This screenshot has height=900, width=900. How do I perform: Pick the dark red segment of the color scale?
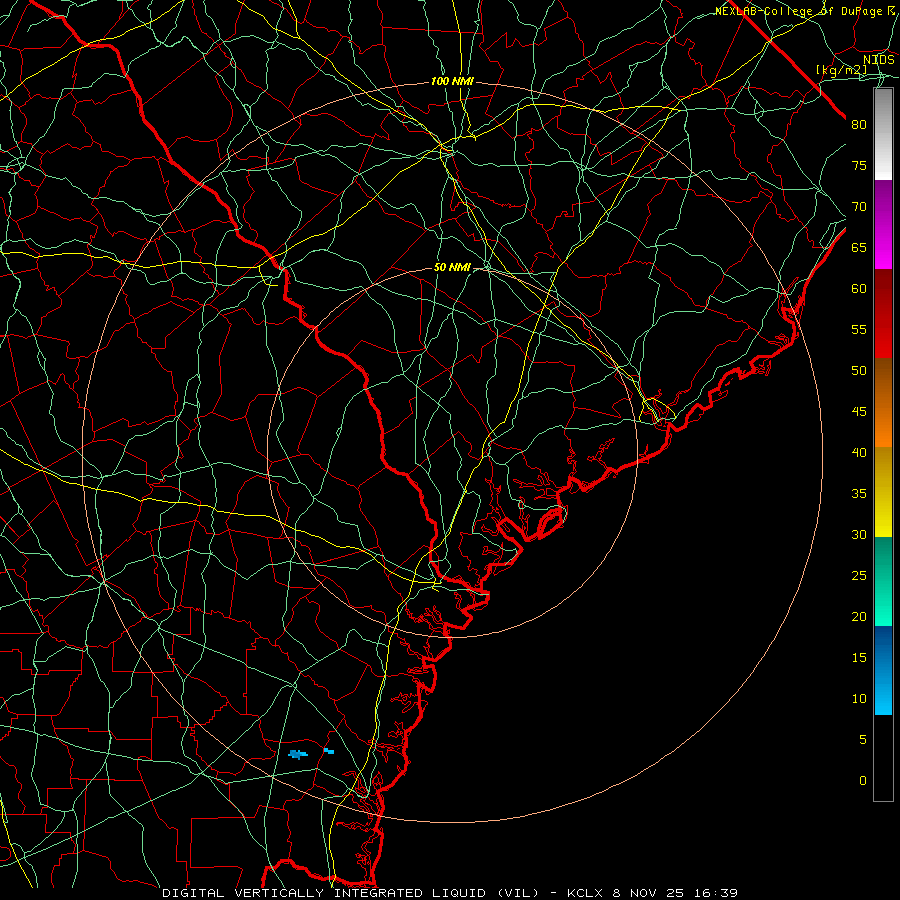click(x=883, y=314)
